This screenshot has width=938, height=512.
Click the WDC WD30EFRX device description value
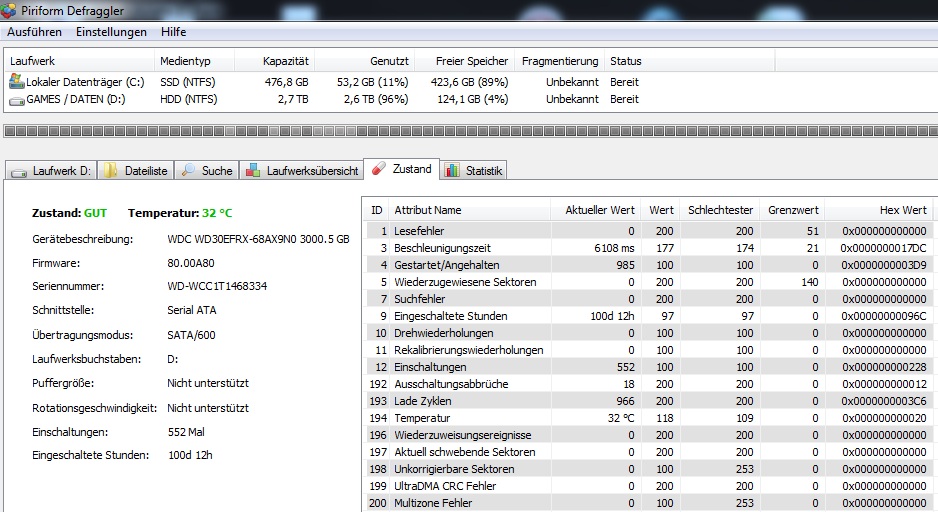coord(258,239)
